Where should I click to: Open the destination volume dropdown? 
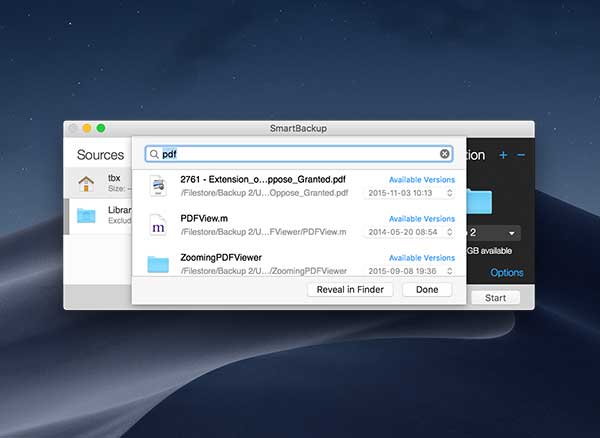494,233
